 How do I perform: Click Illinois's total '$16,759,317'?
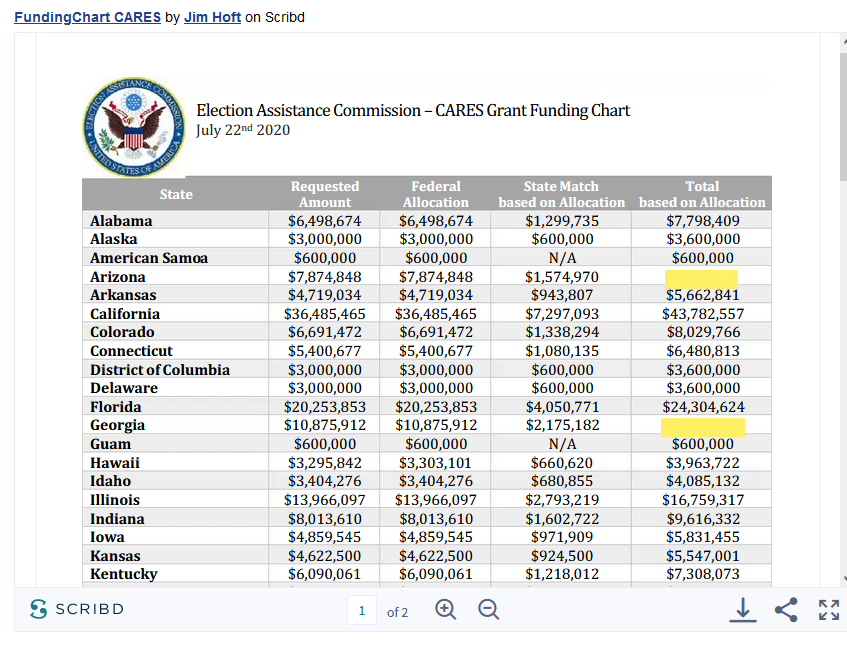pos(703,500)
